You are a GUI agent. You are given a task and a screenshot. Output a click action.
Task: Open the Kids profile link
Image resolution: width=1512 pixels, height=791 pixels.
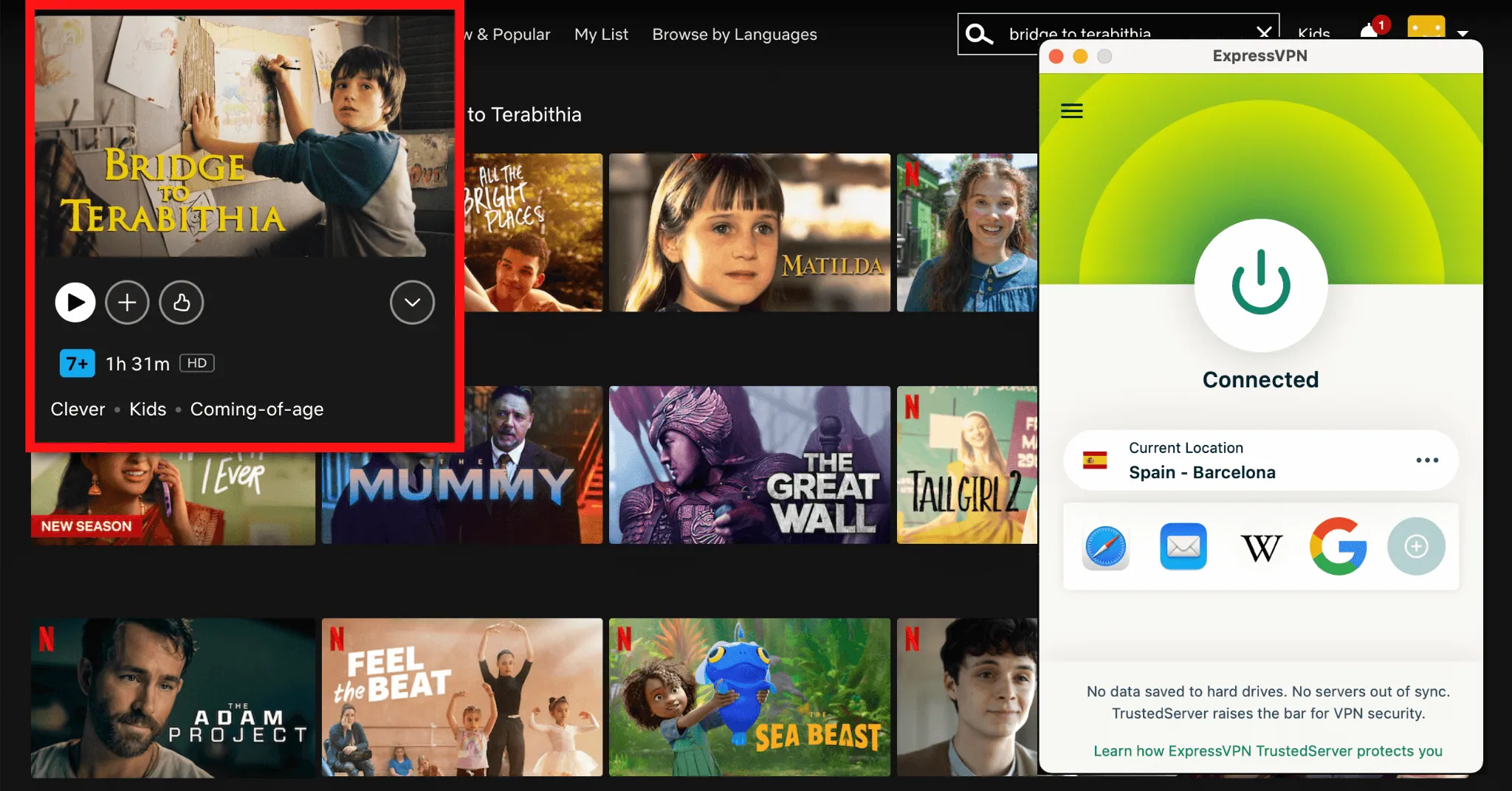coord(1314,34)
